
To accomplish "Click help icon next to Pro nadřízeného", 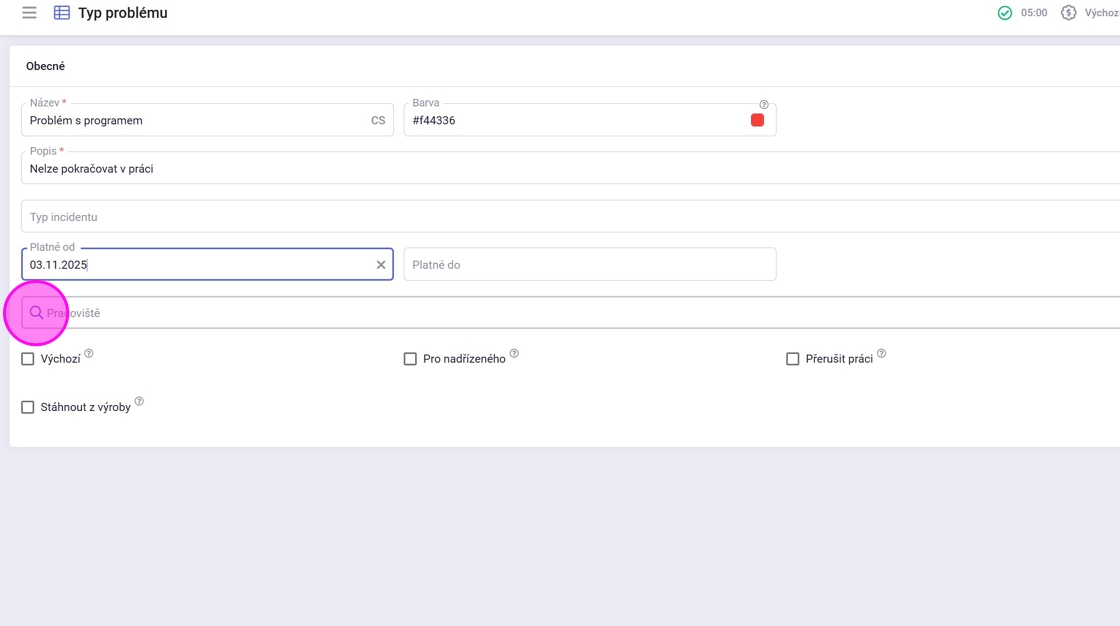I will [x=514, y=354].
